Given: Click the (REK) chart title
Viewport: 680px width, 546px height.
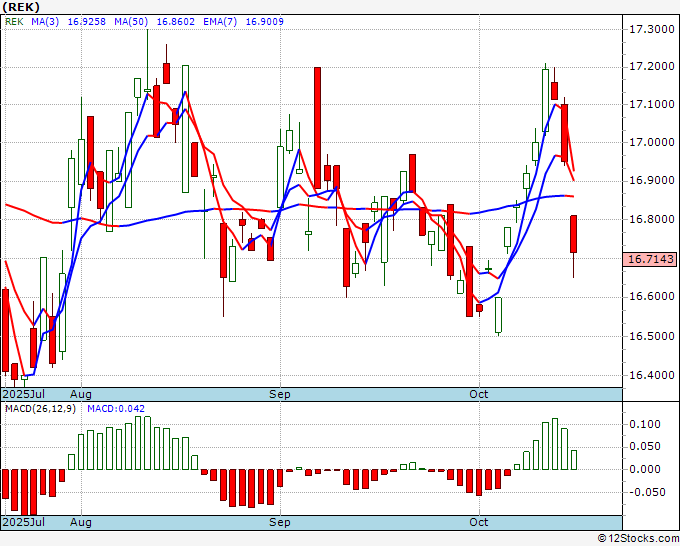Looking at the screenshot, I should tap(21, 7).
